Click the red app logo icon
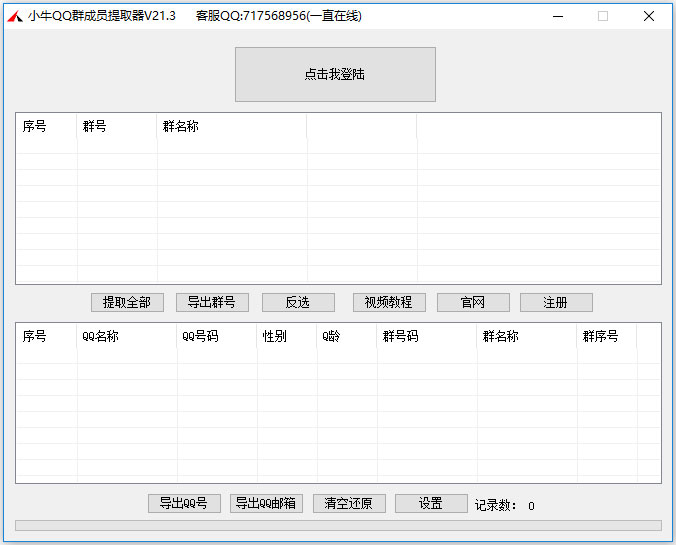 (x=15, y=16)
